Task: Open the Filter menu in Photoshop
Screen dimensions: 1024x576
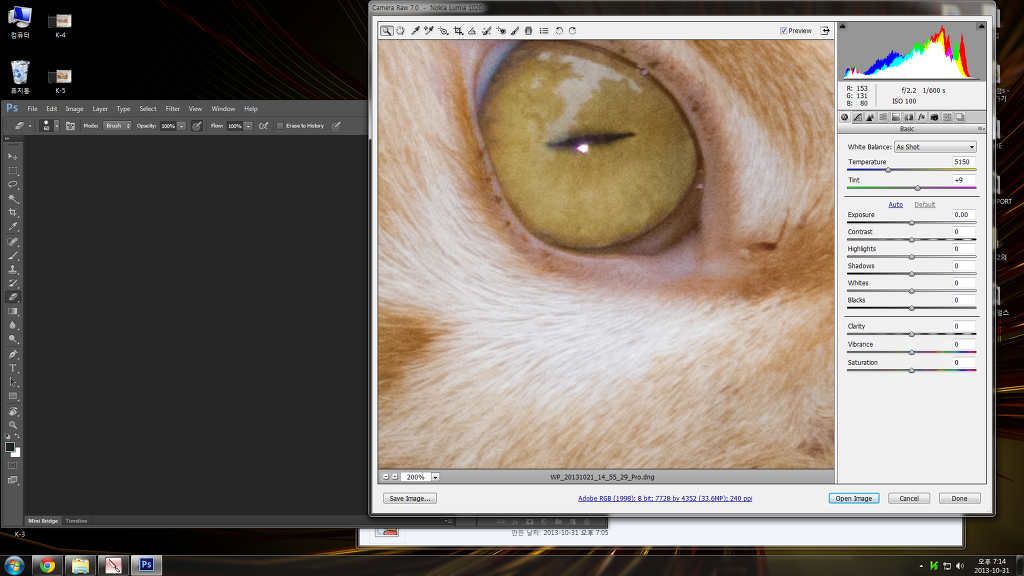Action: click(173, 109)
